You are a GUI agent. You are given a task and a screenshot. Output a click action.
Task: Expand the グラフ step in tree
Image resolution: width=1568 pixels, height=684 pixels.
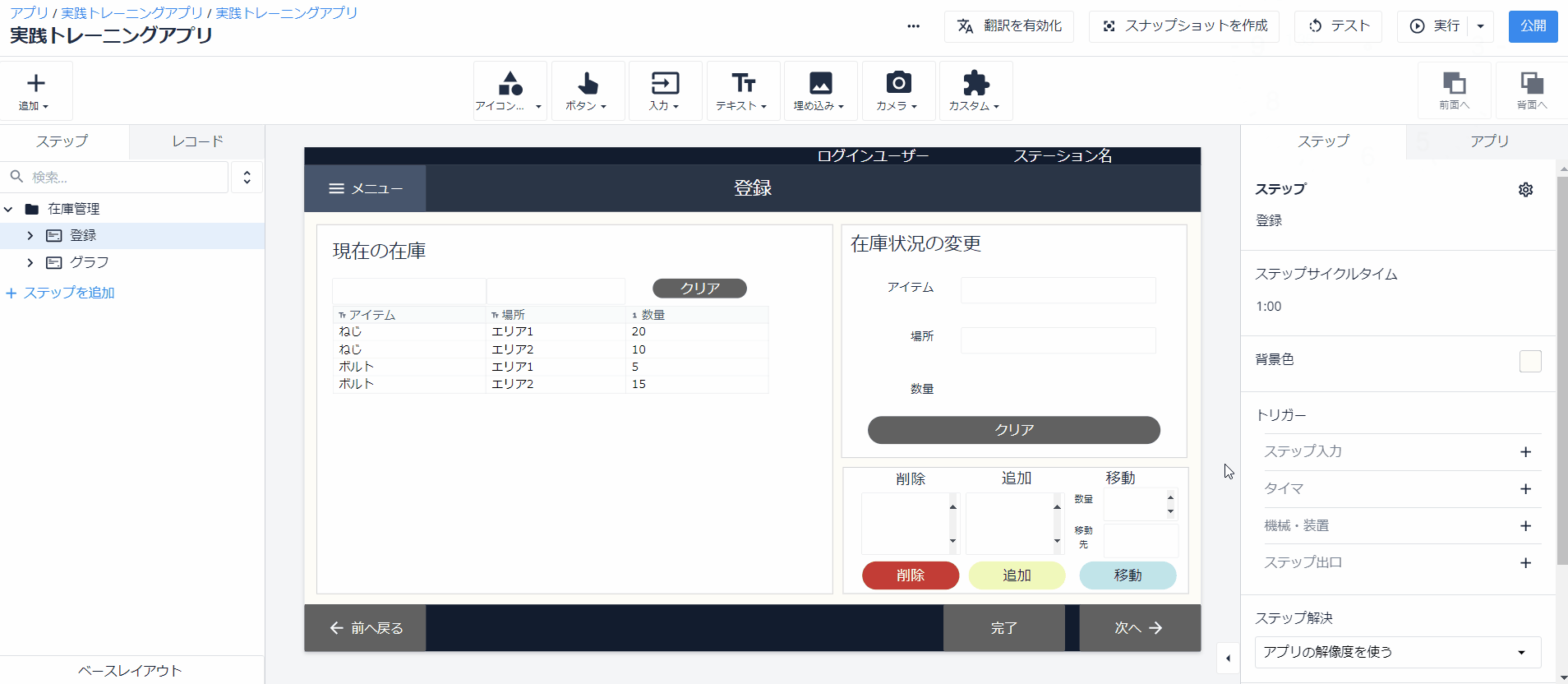point(30,263)
